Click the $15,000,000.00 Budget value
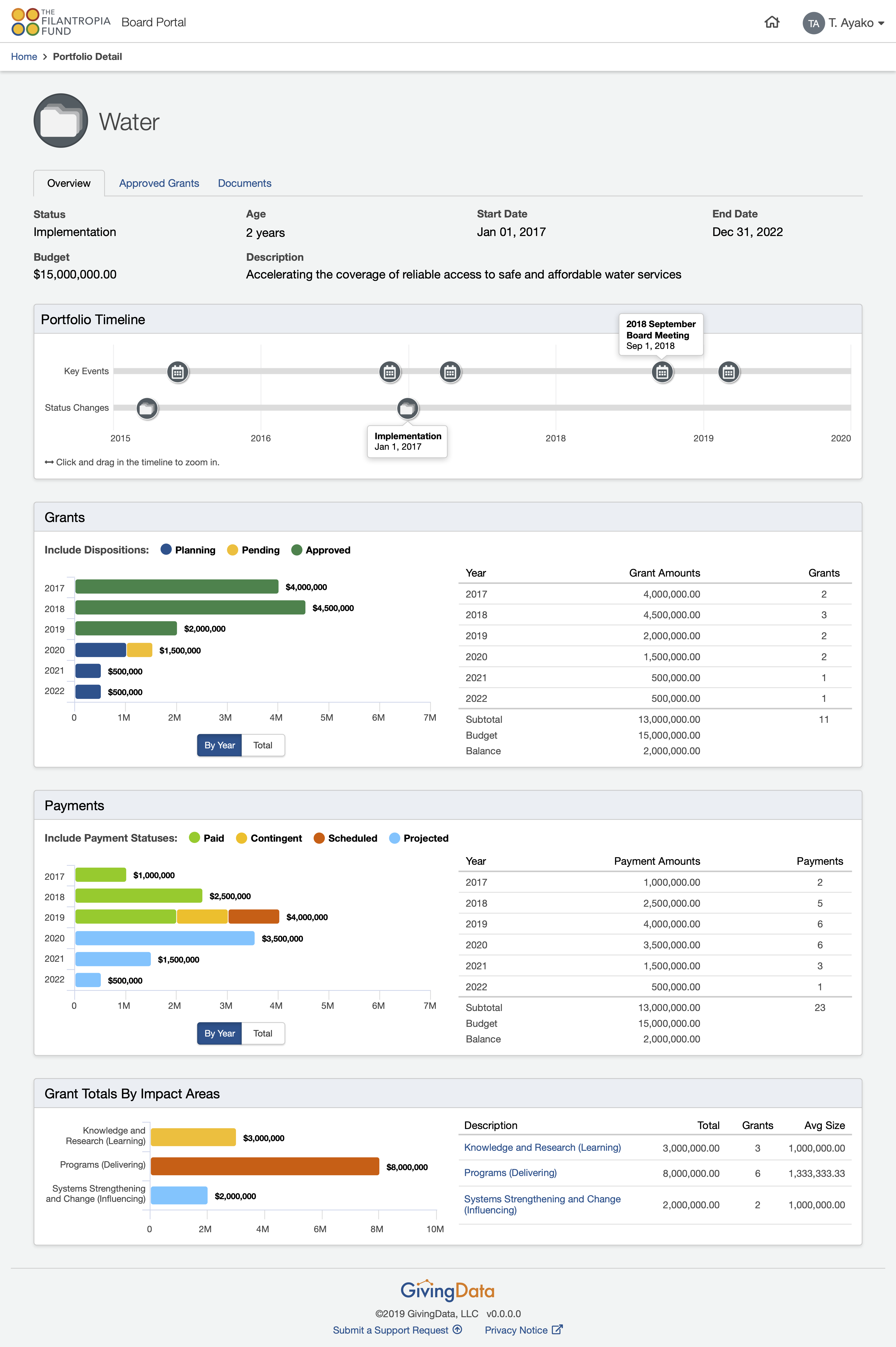The image size is (896, 1347). click(75, 274)
